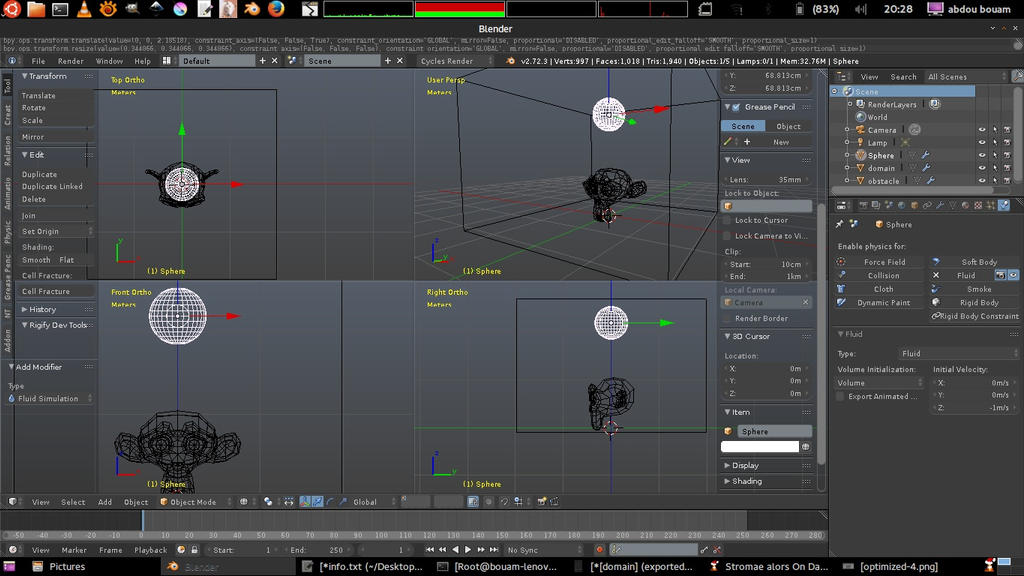Click the OpenGL render image icon in 3D header
This screenshot has width=1024, height=576.
pos(541,502)
